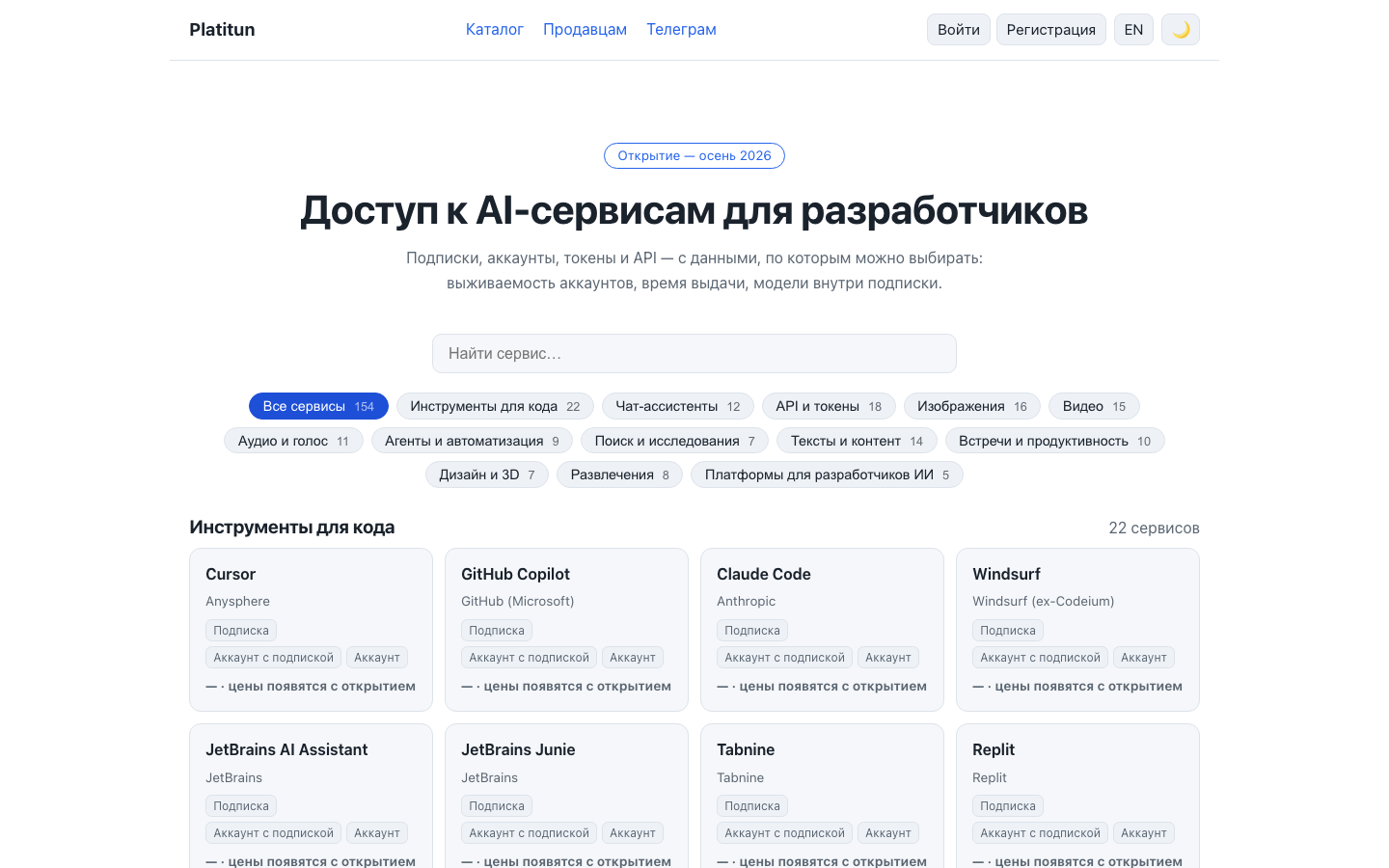Focus the Найти сервис search field

coord(694,354)
